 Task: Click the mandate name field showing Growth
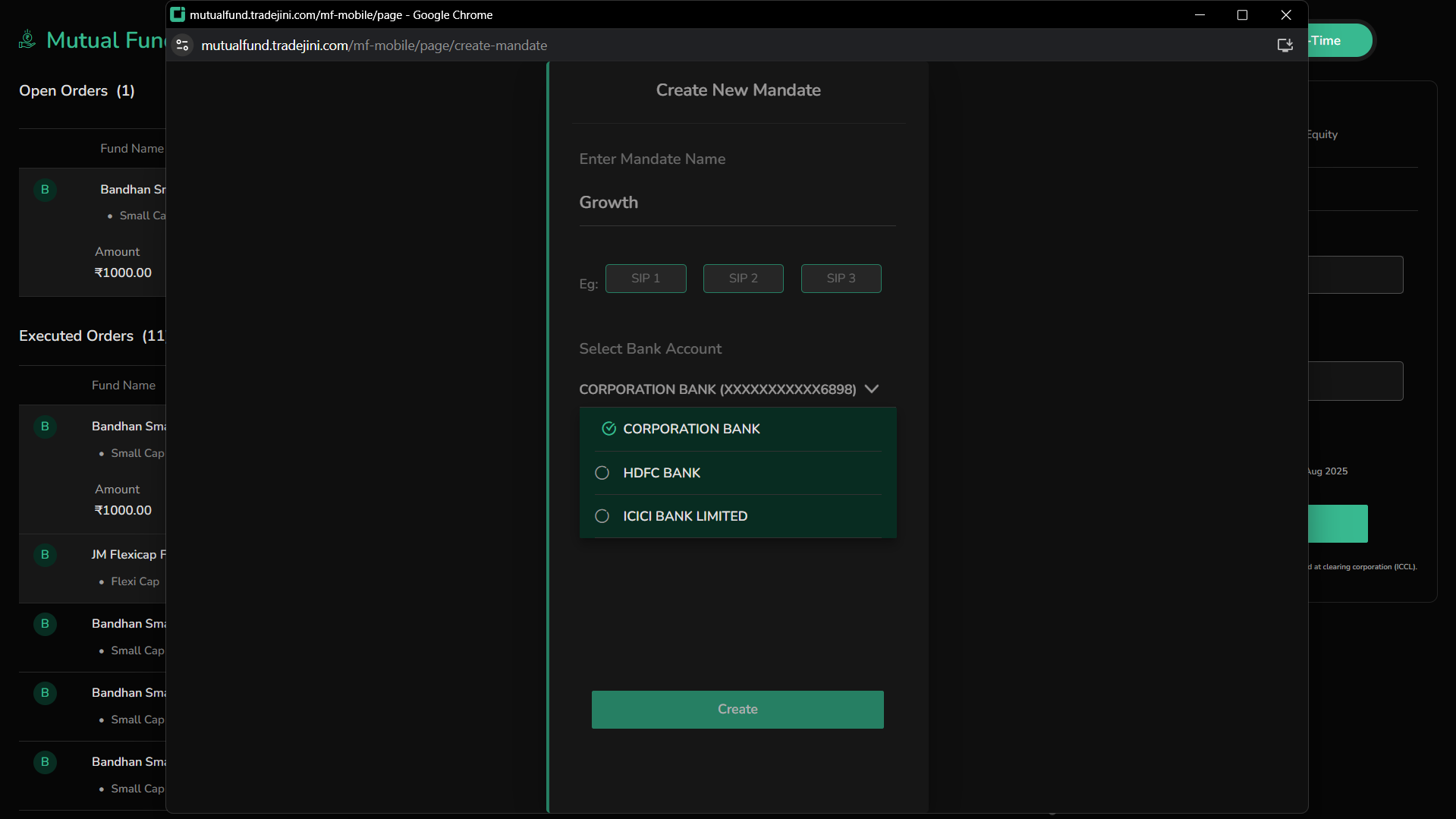click(737, 203)
